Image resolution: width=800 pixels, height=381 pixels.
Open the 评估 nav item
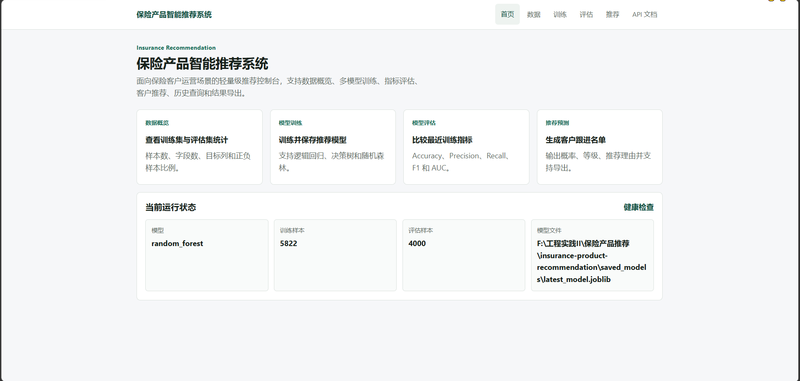(586, 14)
